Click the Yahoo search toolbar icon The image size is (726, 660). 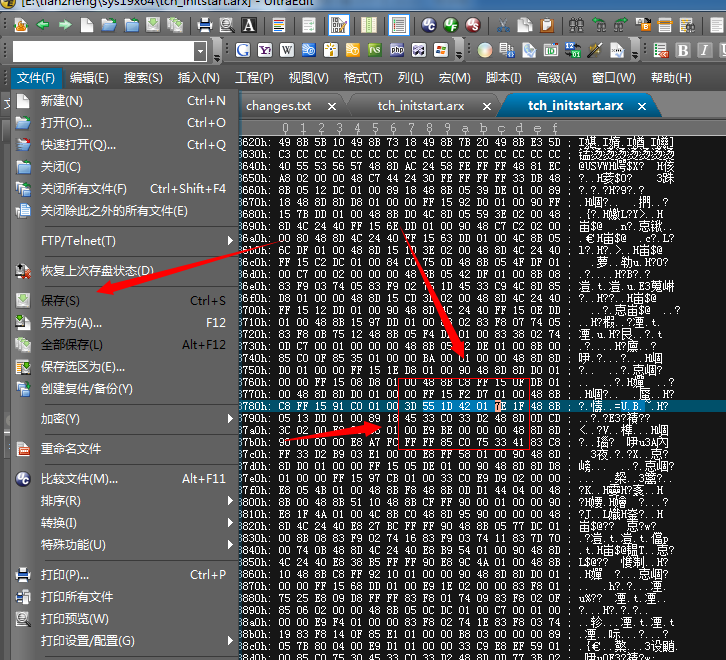tap(265, 50)
